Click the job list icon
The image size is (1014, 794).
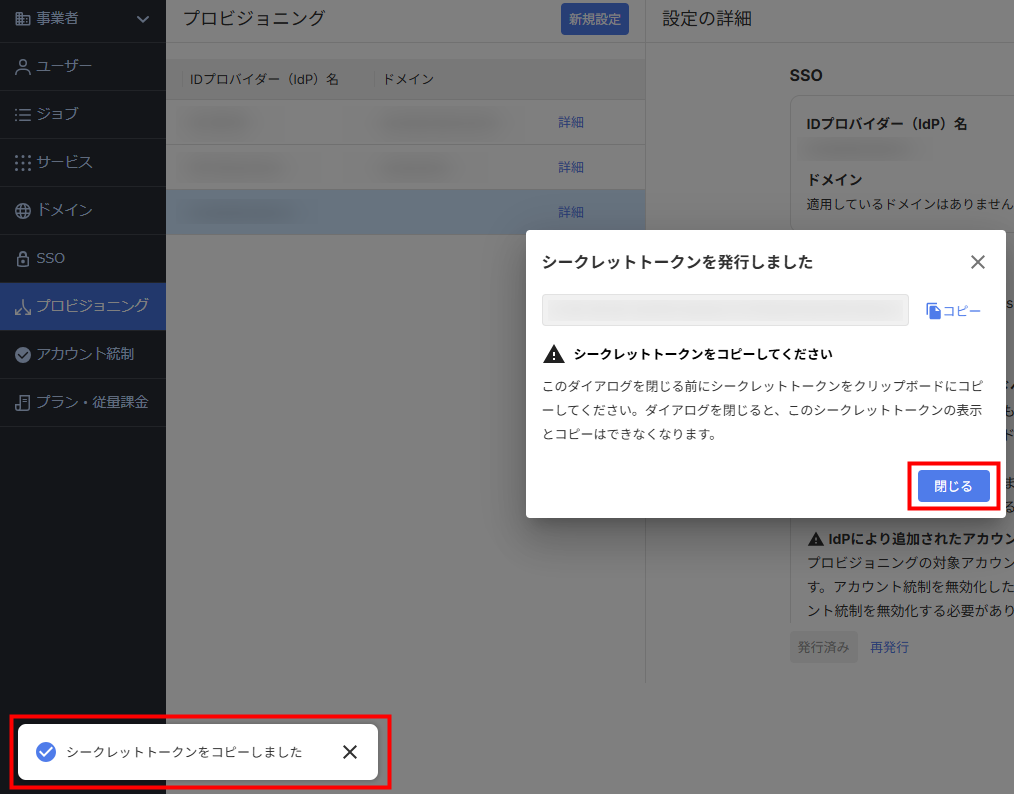[23, 115]
